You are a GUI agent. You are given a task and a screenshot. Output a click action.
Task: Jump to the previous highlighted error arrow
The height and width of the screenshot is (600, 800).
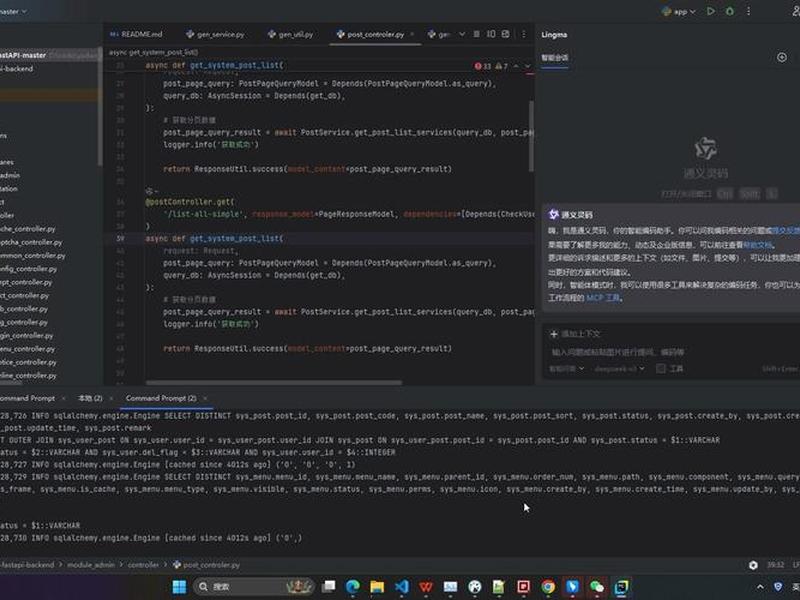pyautogui.click(x=516, y=66)
